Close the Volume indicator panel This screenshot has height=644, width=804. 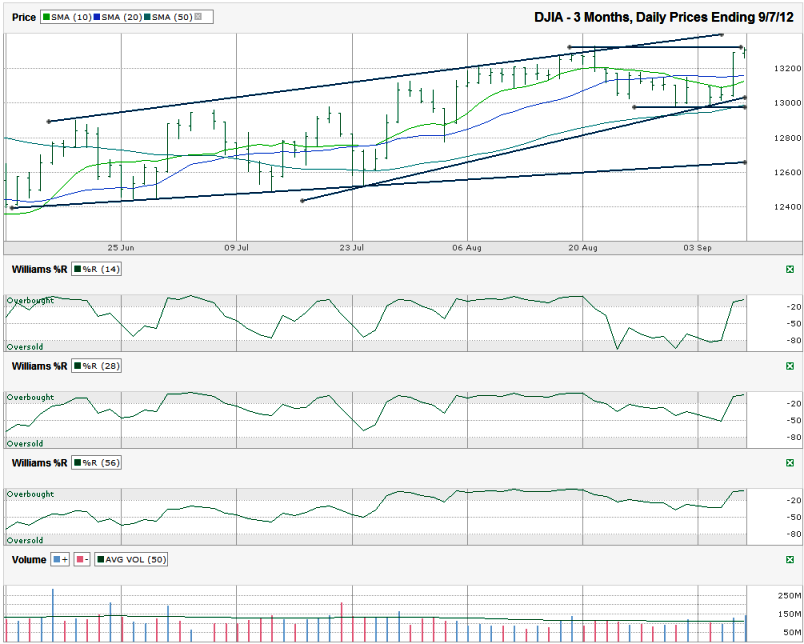(x=790, y=560)
